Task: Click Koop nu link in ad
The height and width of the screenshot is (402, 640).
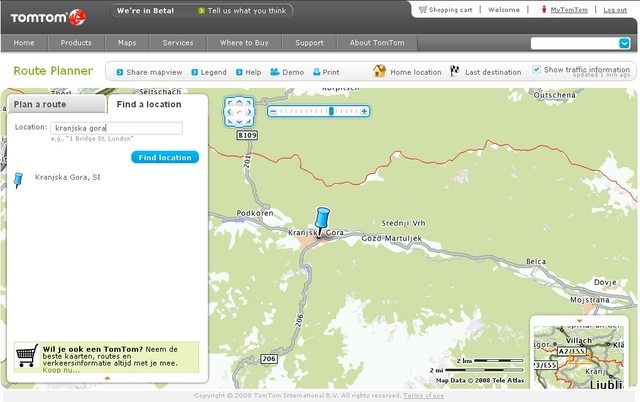Action: coord(61,370)
